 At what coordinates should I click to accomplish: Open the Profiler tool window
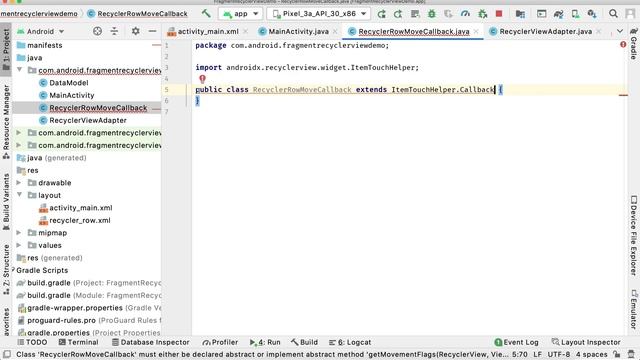pos(220,342)
